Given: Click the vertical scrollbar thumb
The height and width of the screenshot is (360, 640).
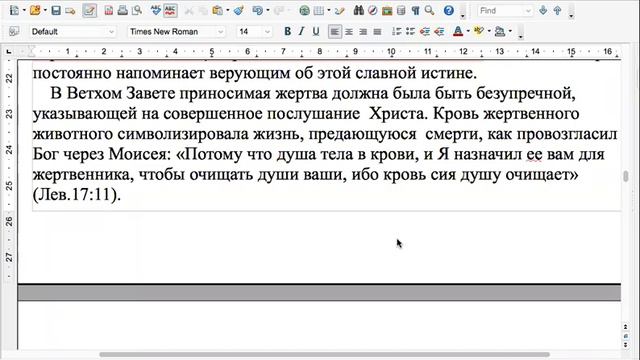Looking at the screenshot, I should click(625, 176).
